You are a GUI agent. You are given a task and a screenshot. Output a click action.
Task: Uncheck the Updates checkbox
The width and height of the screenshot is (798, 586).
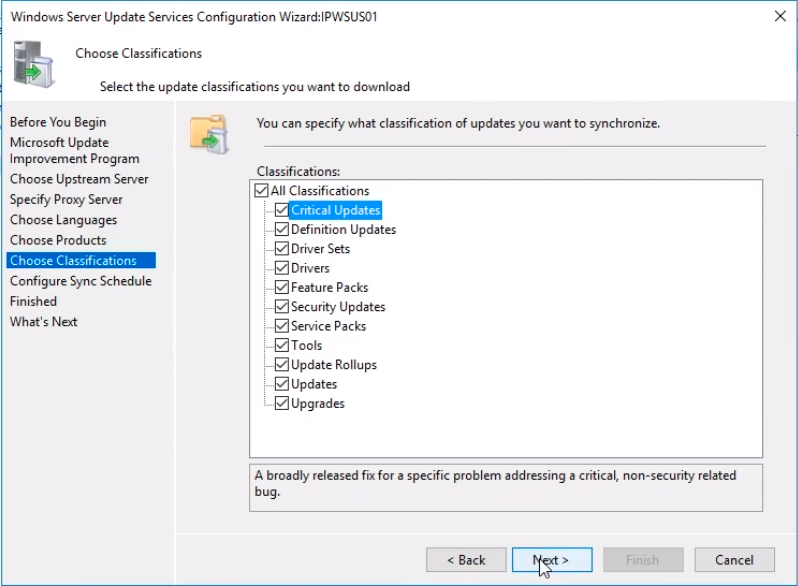tap(281, 384)
